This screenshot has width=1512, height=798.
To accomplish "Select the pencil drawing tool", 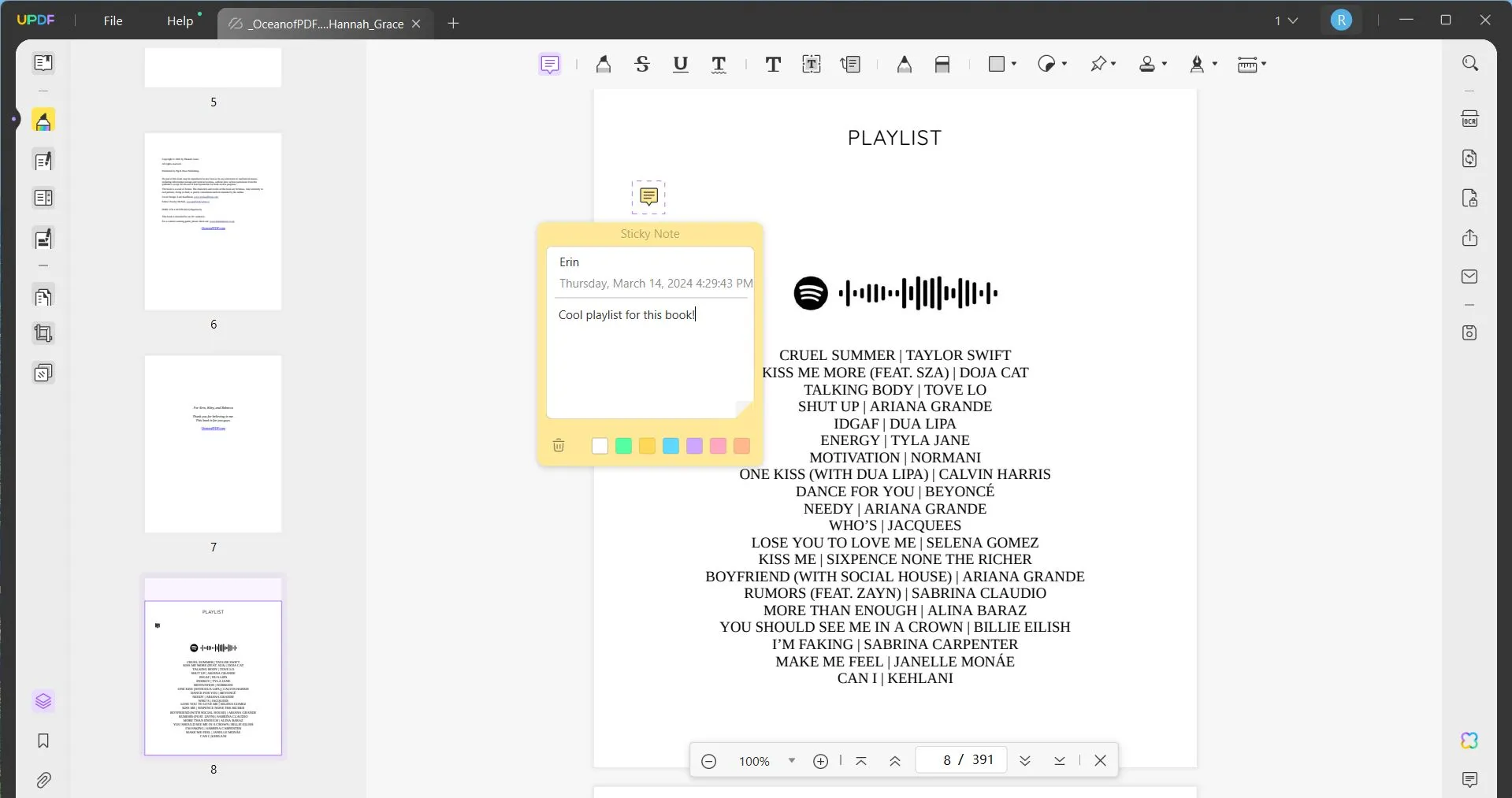I will coord(905,65).
